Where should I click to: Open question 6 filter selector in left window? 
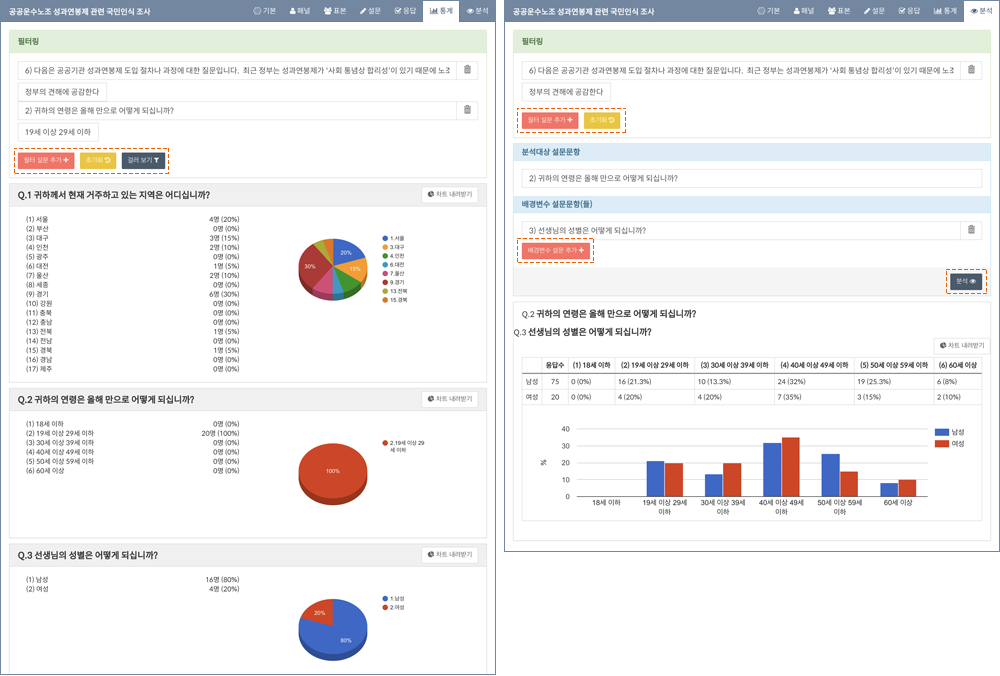tap(237, 70)
